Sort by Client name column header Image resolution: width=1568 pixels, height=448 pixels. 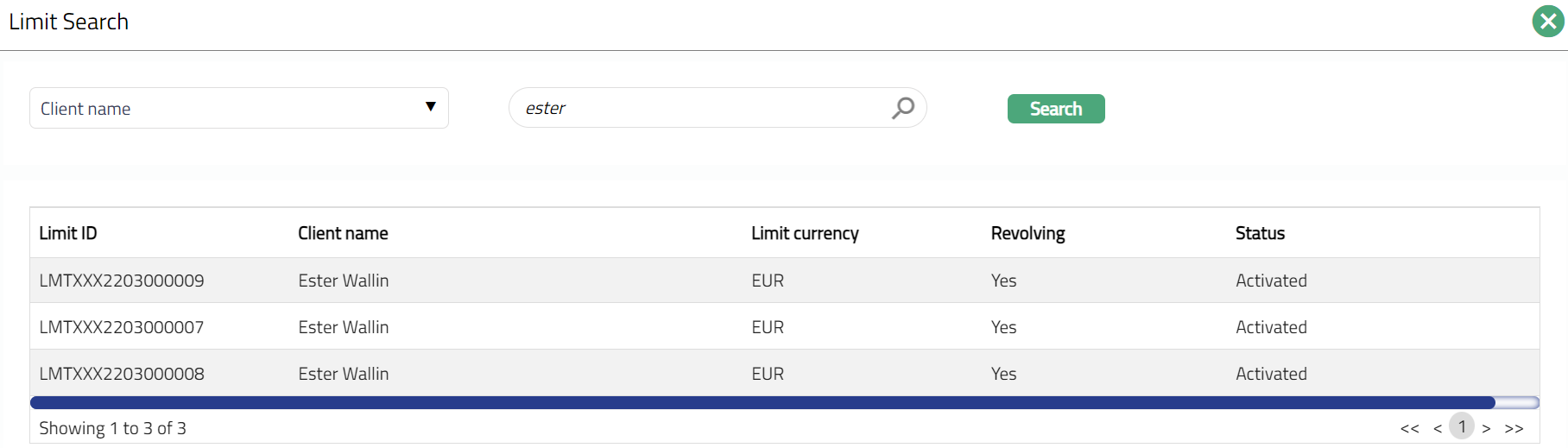[x=343, y=233]
